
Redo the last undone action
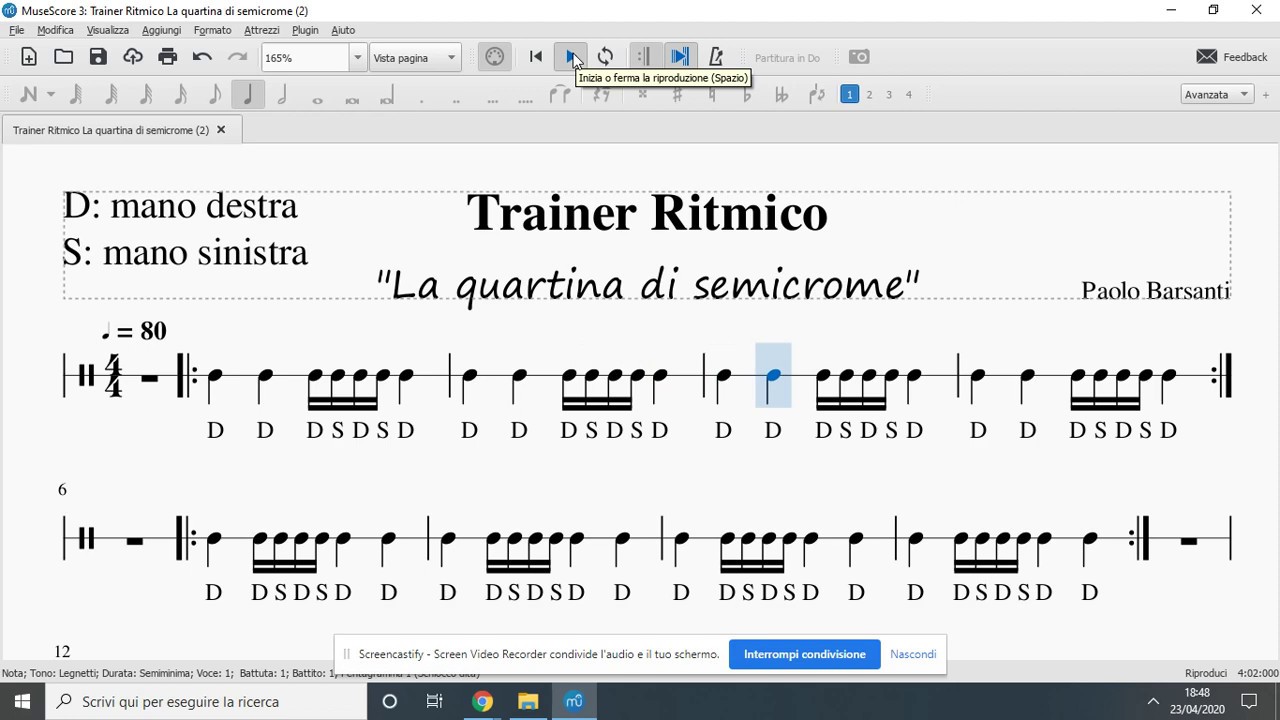[x=237, y=57]
